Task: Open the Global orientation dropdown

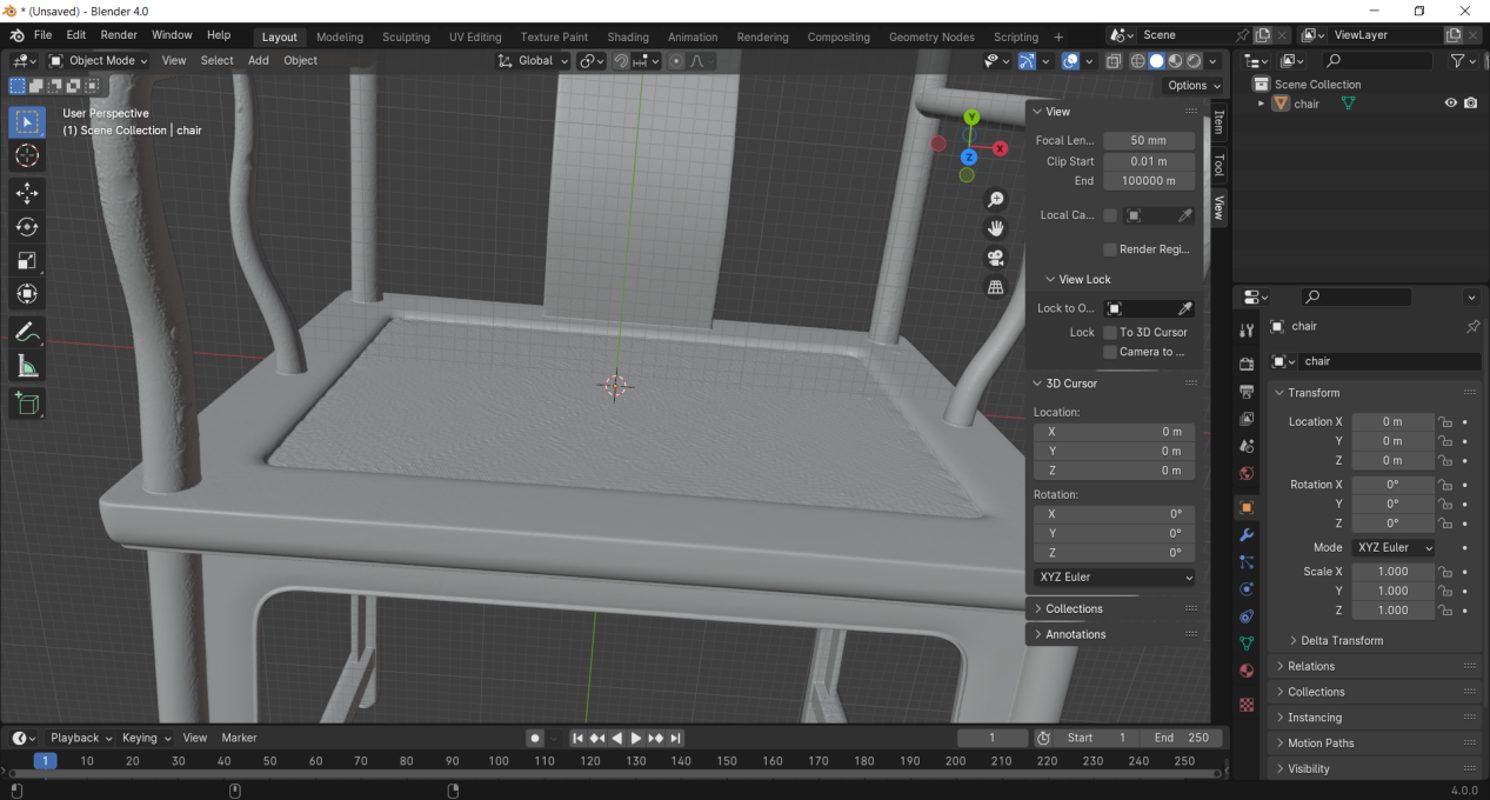Action: 533,61
